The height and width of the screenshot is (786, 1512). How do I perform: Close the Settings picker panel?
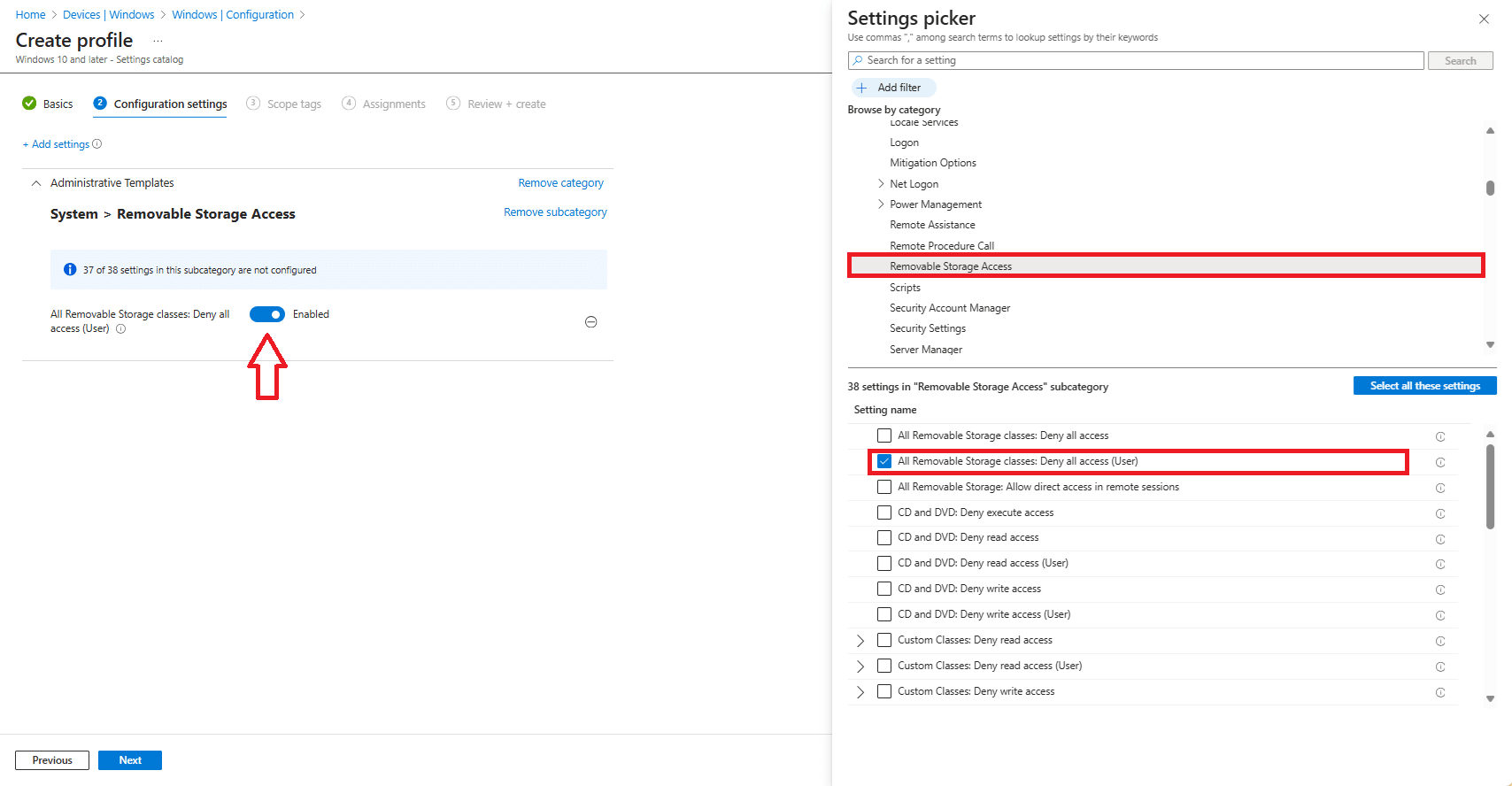1484,19
